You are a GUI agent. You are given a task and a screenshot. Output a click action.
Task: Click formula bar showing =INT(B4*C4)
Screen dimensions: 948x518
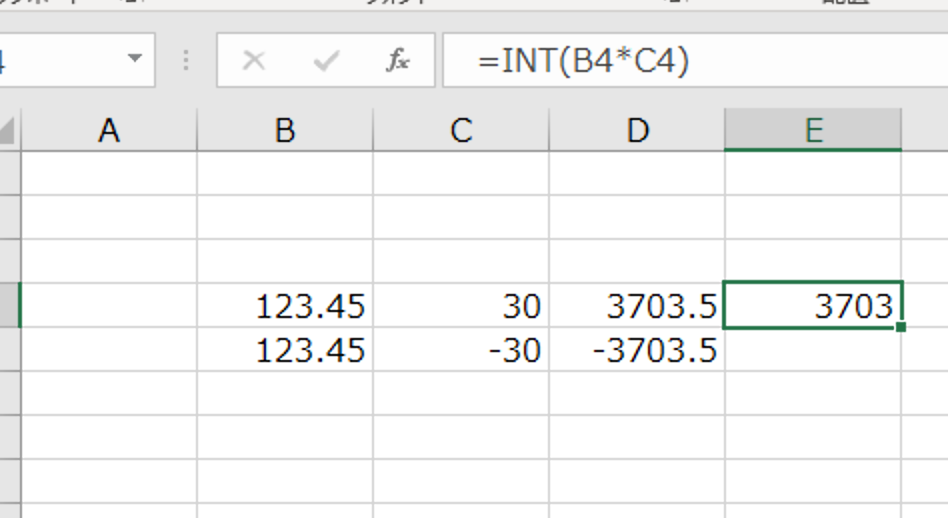(x=695, y=60)
